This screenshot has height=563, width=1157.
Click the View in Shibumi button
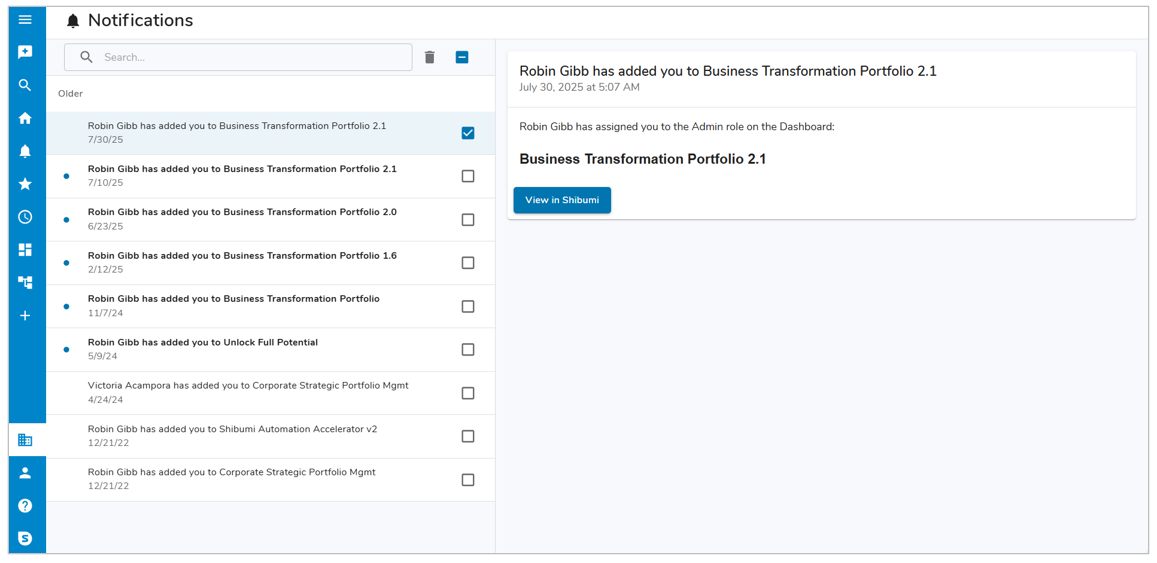click(x=562, y=200)
